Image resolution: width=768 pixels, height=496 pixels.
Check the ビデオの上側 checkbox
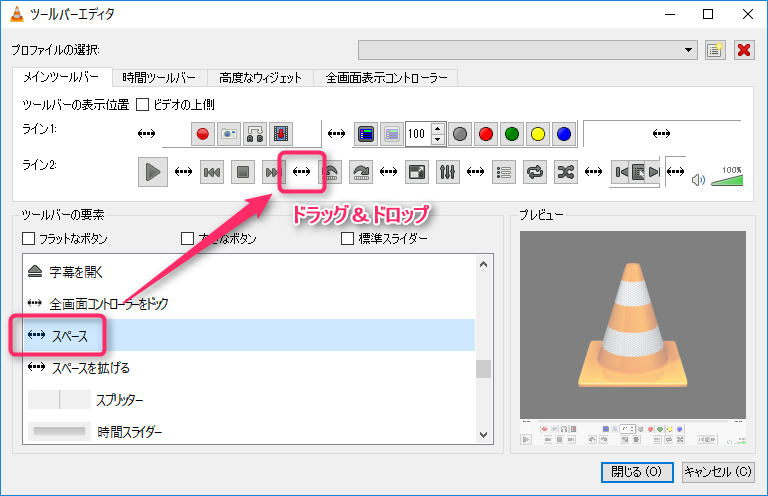pyautogui.click(x=142, y=104)
